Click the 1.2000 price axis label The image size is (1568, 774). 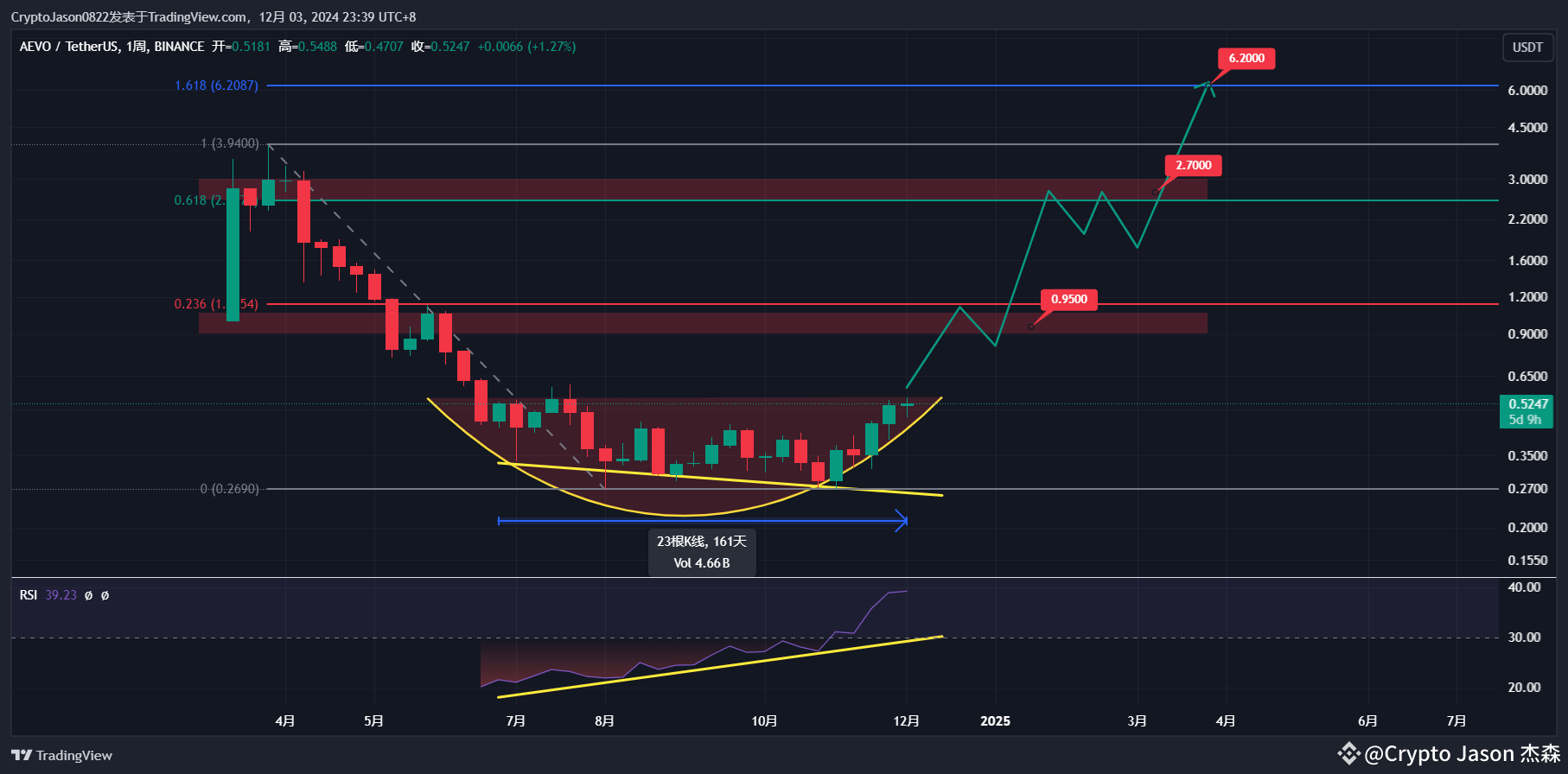[x=1527, y=297]
